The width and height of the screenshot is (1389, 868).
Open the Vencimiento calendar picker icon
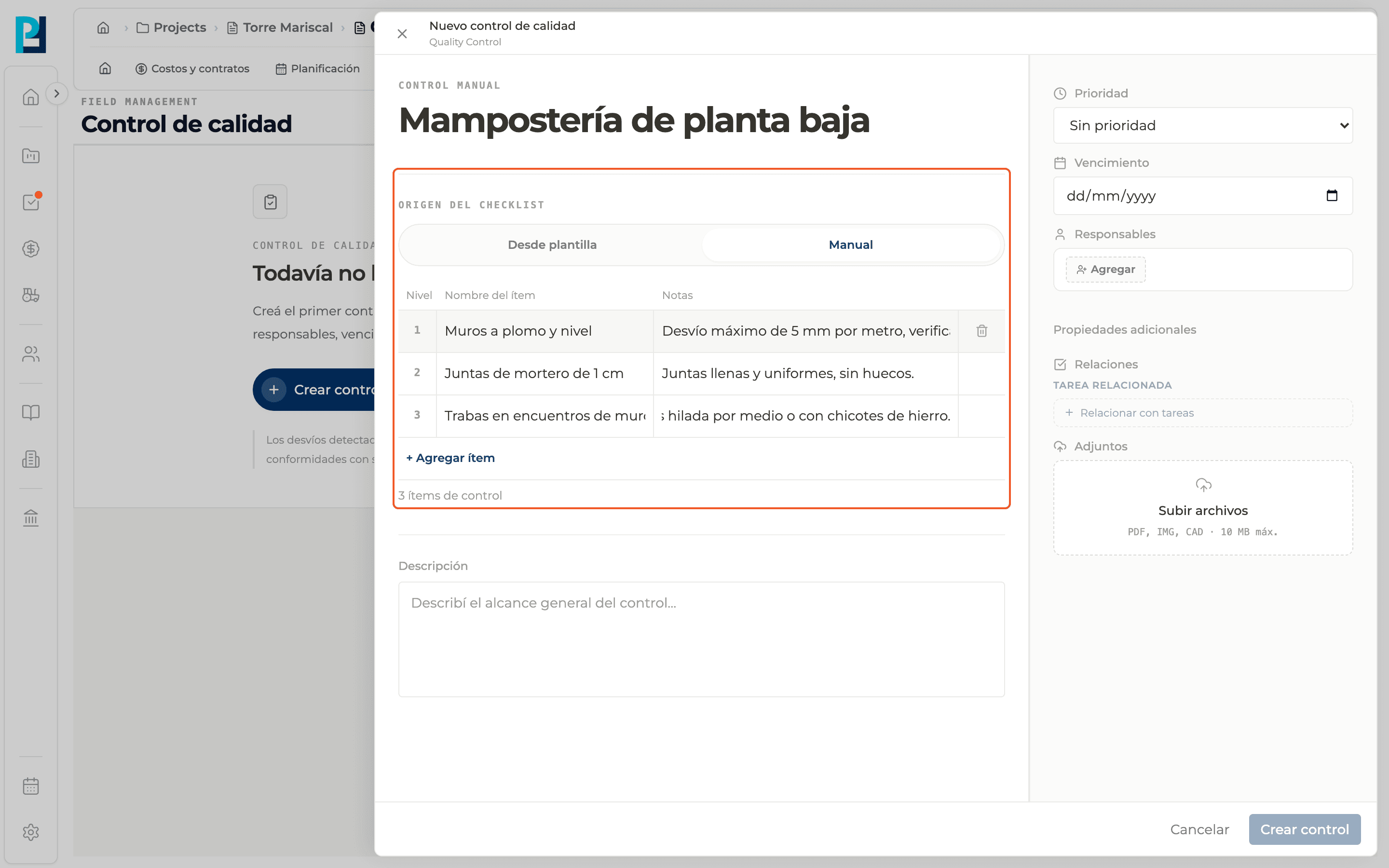[x=1332, y=196]
